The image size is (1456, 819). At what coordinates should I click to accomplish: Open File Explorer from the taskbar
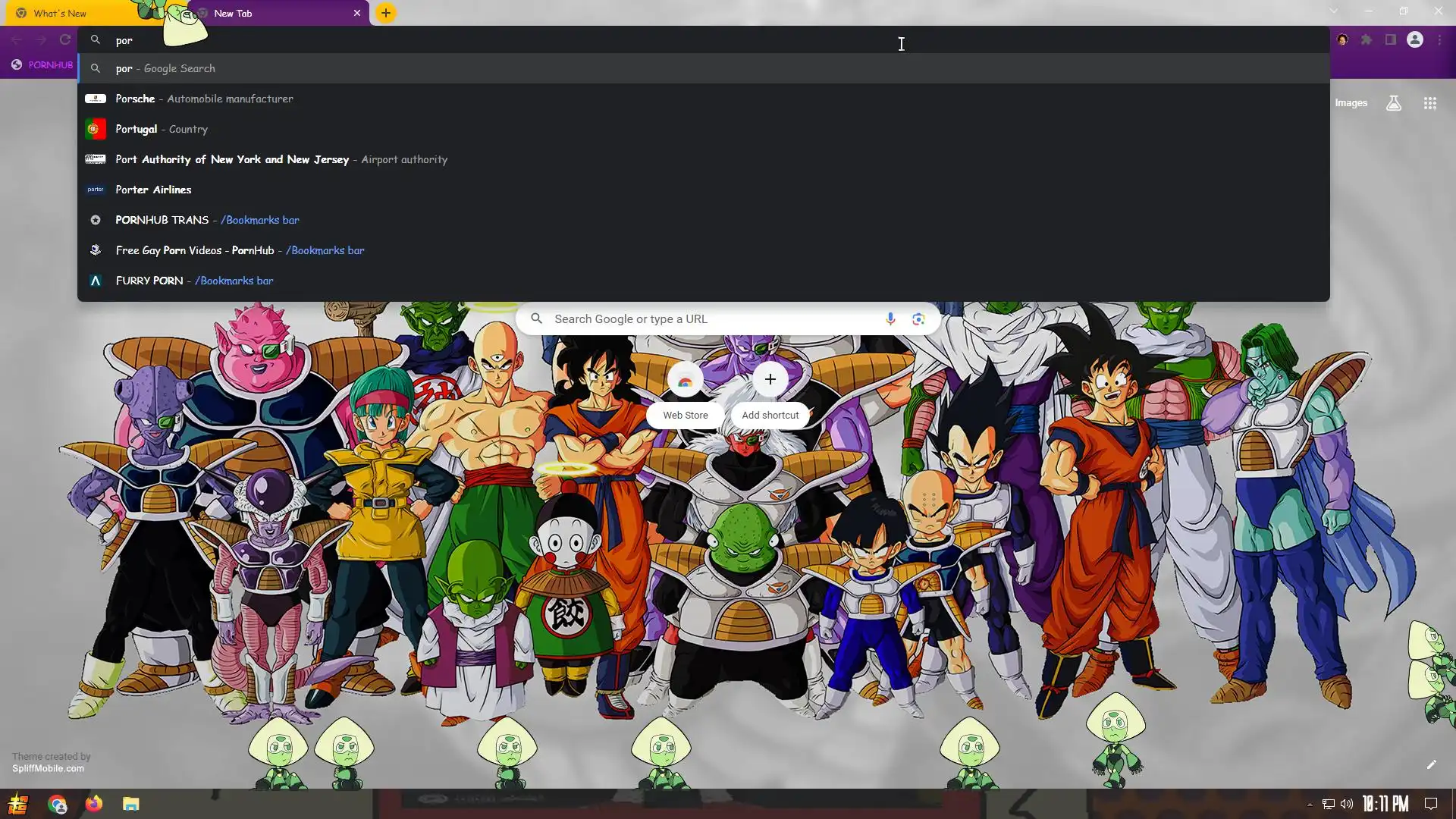131,804
